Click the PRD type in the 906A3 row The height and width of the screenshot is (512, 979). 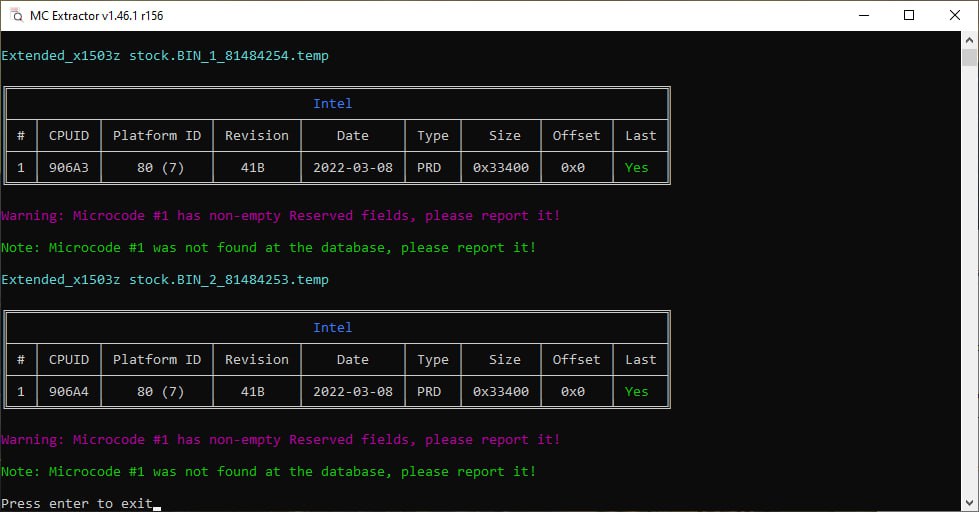[429, 167]
